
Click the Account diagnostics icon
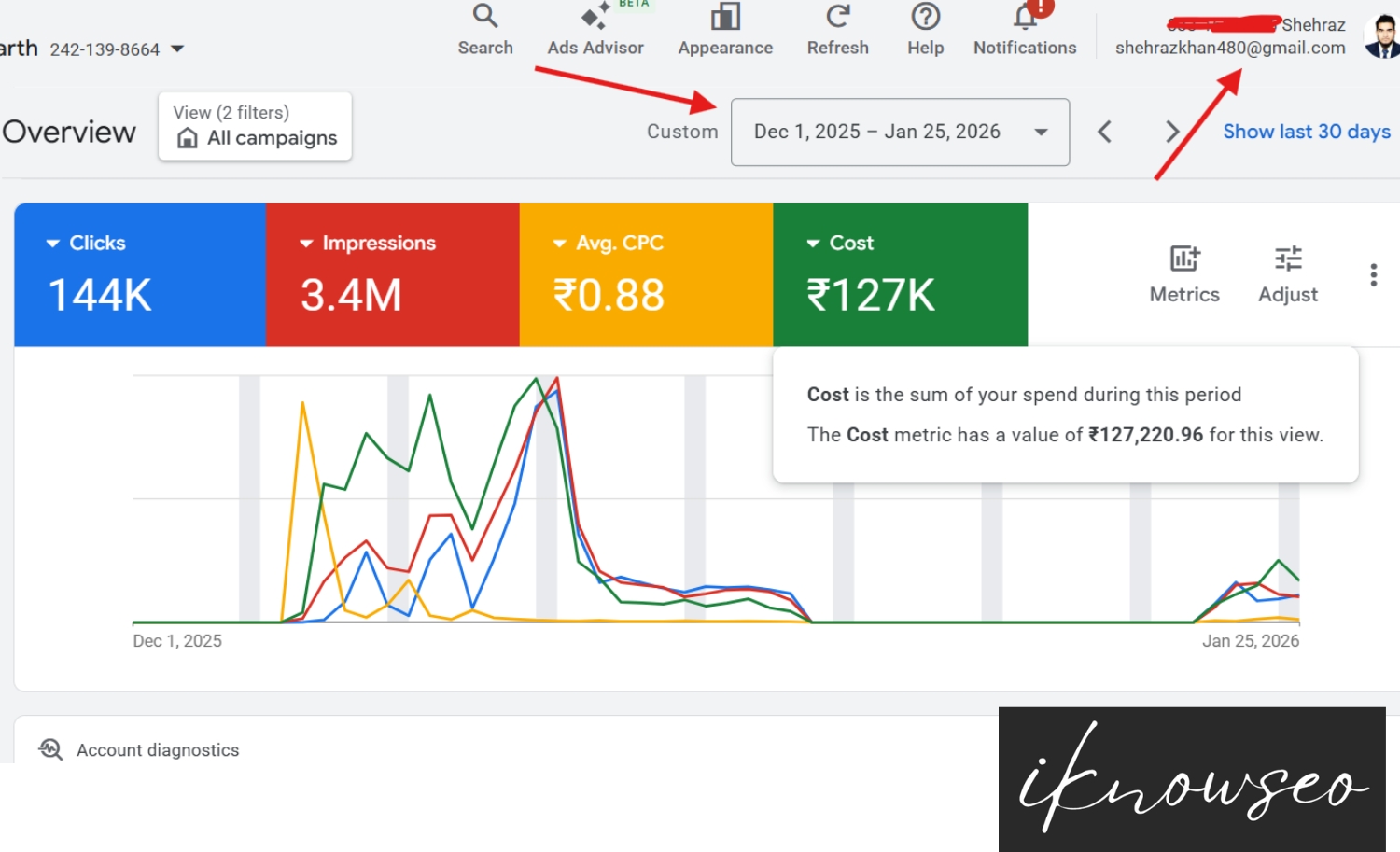click(x=49, y=748)
